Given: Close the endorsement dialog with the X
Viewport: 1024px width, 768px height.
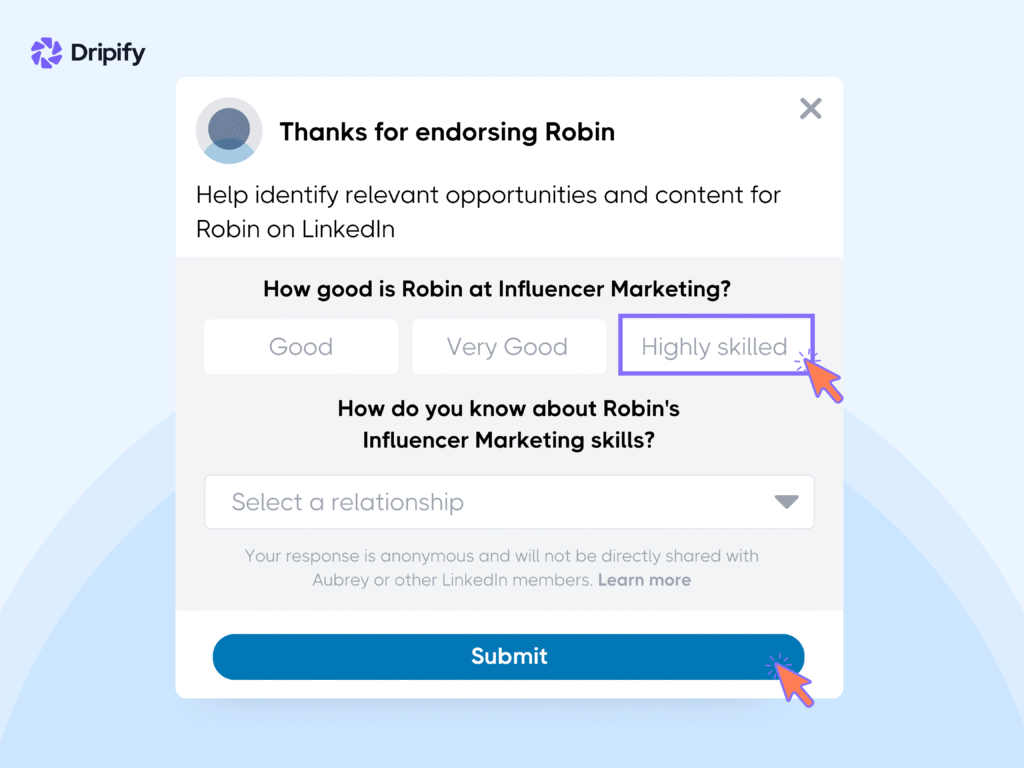Looking at the screenshot, I should point(810,108).
